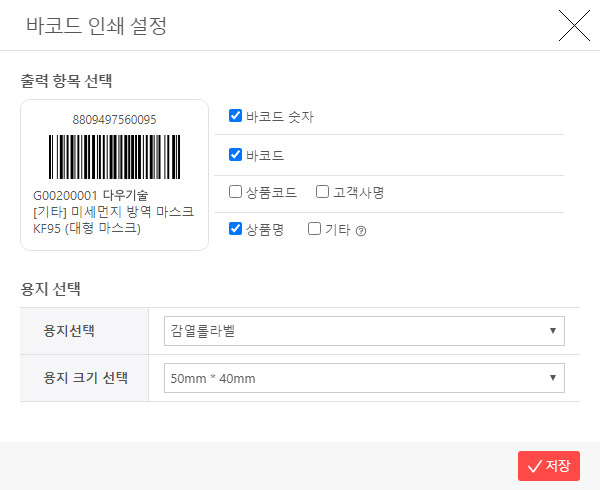Click the 용지 선택 section heading
This screenshot has height=490, width=600.
51,289
